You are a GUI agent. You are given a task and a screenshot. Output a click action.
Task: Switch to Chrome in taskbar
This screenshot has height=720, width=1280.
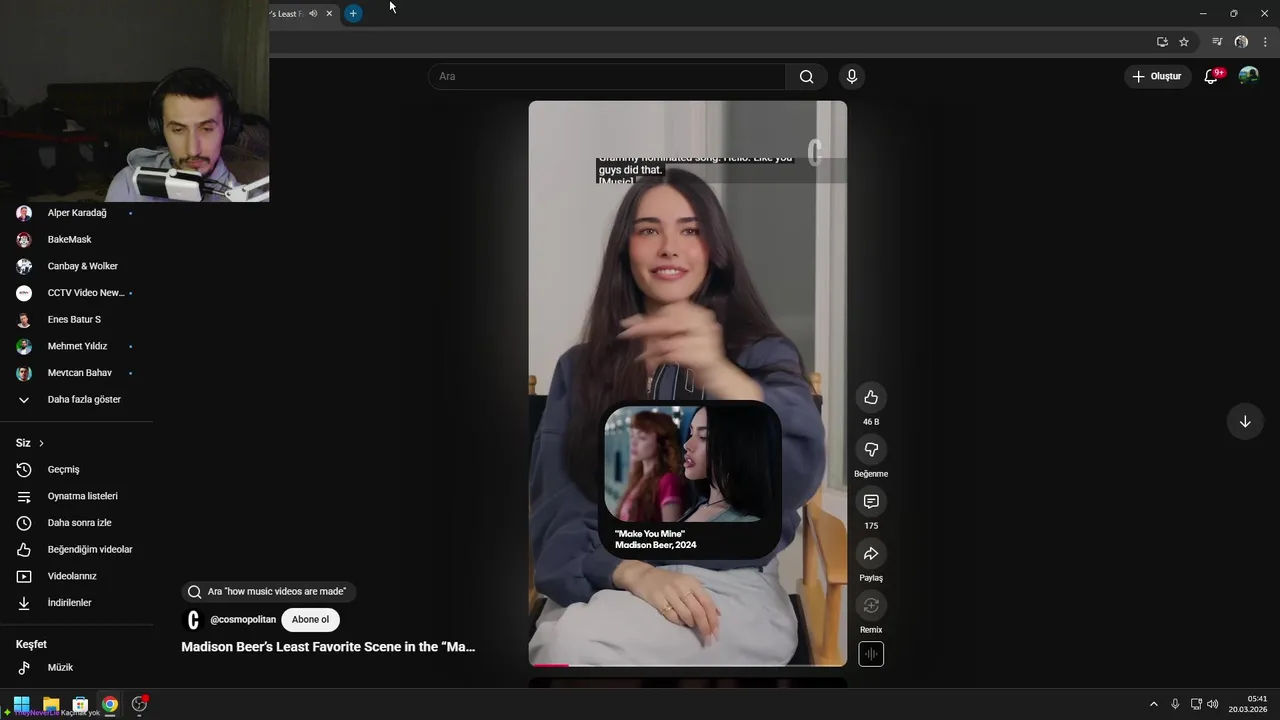click(110, 704)
